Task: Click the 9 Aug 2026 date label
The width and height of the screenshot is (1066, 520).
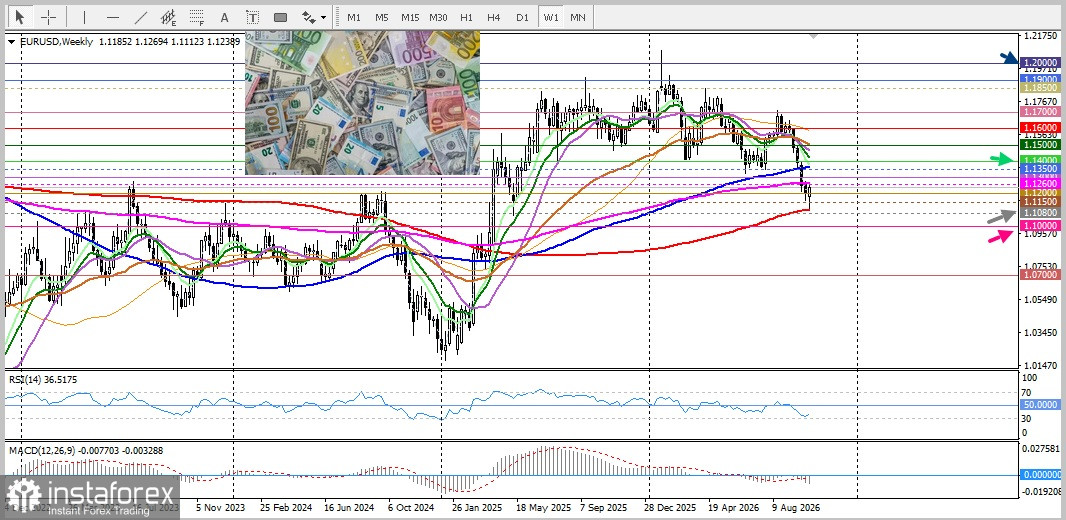Action: pyautogui.click(x=797, y=507)
